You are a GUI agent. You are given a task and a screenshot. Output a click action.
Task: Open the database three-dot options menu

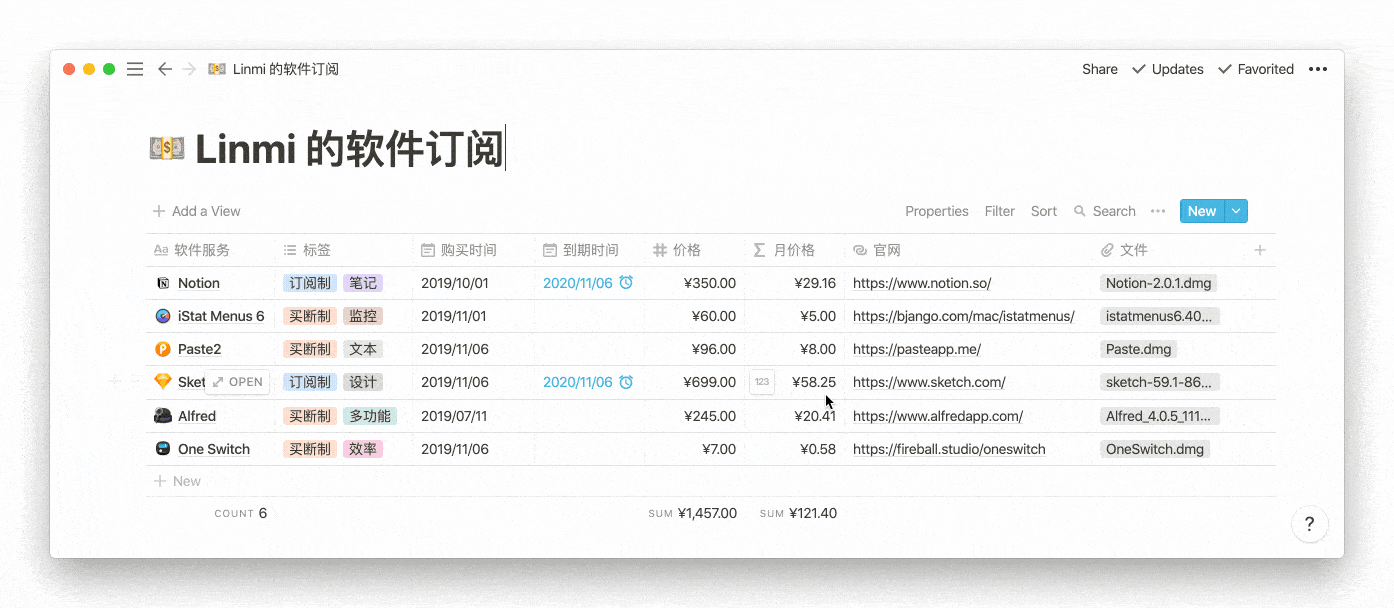(x=1158, y=211)
